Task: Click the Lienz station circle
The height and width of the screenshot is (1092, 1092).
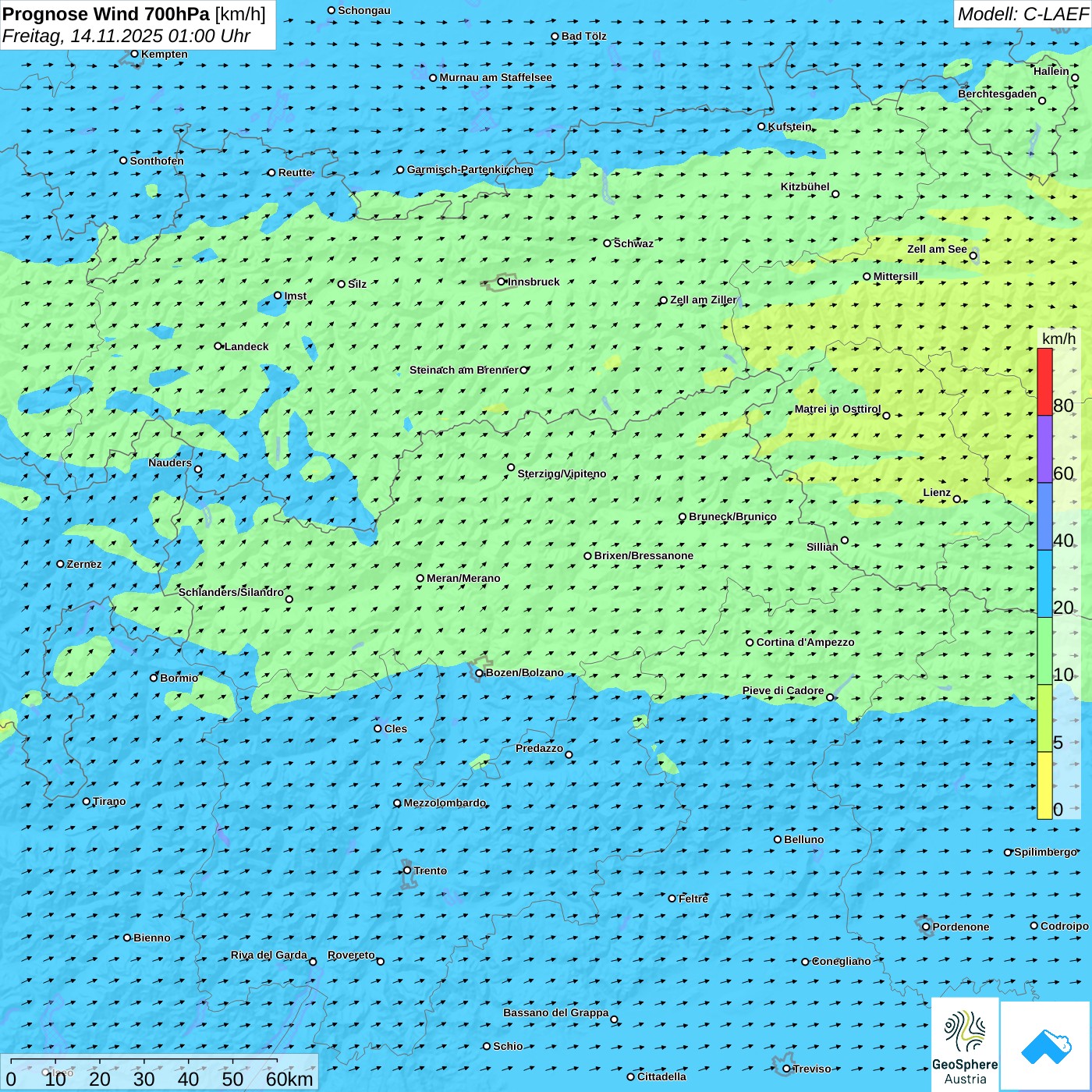Action: click(x=957, y=499)
